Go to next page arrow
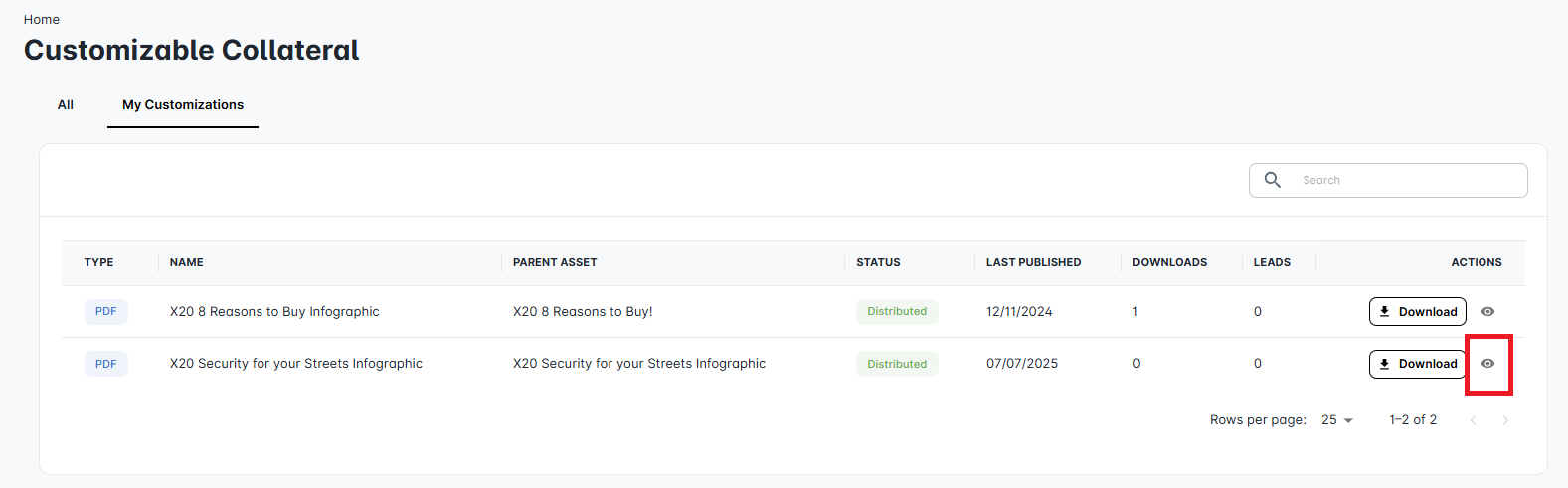Viewport: 1568px width, 488px height. click(1505, 420)
